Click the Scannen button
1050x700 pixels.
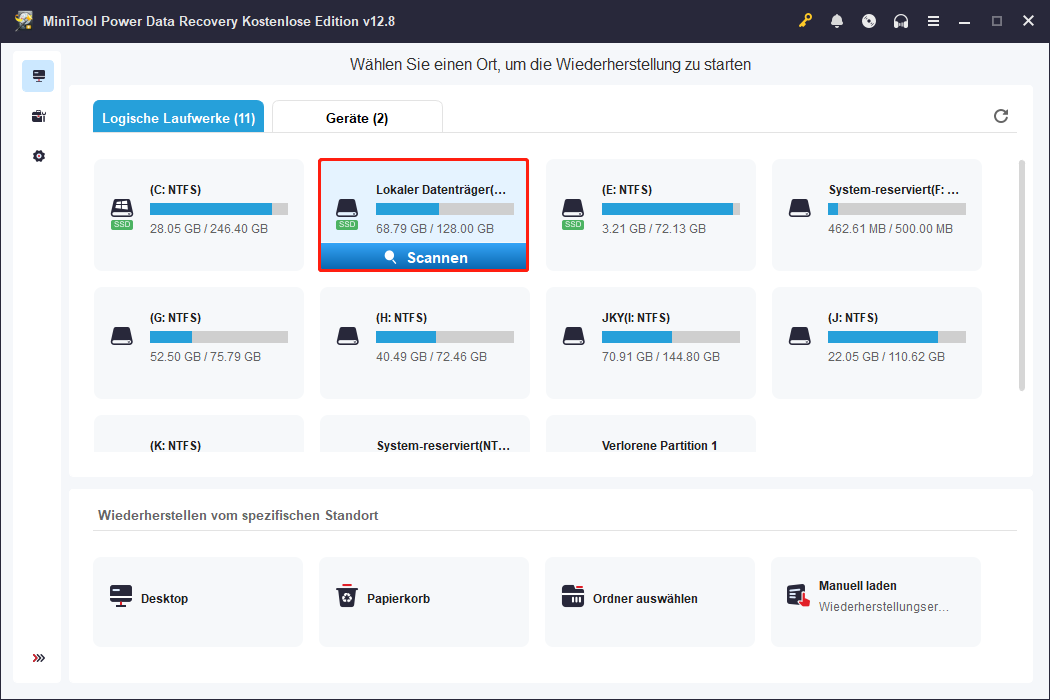[423, 257]
